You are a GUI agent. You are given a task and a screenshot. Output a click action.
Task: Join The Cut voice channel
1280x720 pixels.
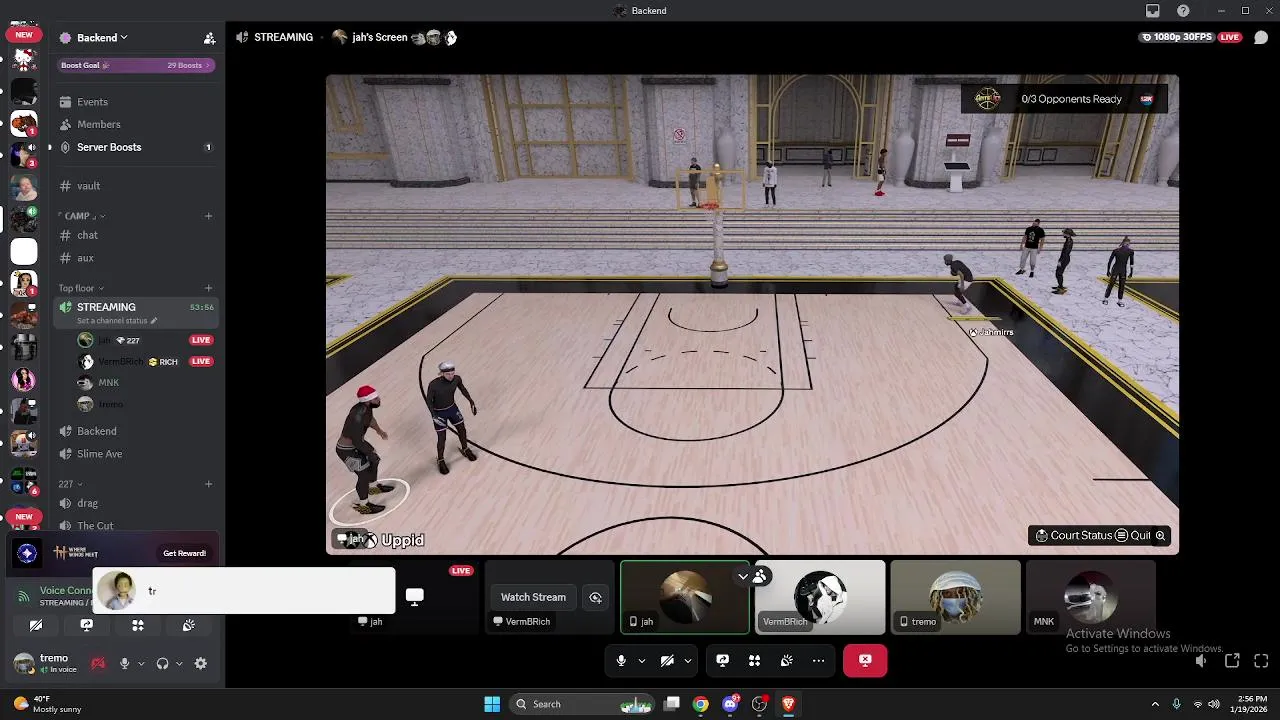(x=136, y=526)
